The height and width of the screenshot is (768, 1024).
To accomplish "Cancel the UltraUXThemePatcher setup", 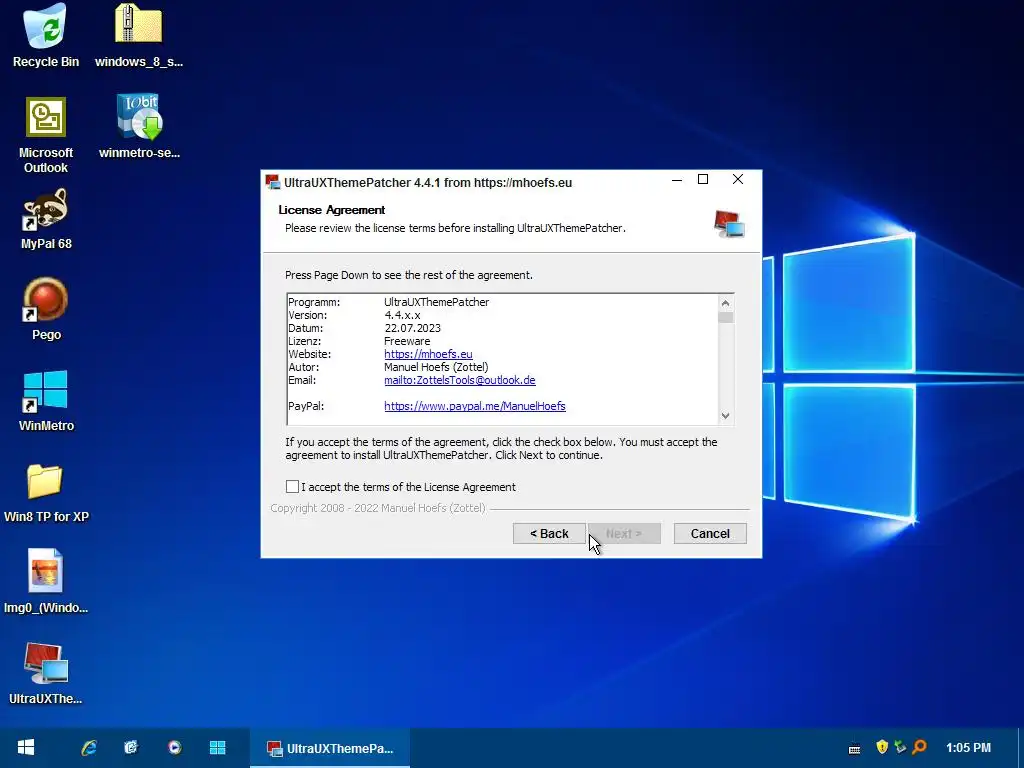I will pyautogui.click(x=710, y=534).
